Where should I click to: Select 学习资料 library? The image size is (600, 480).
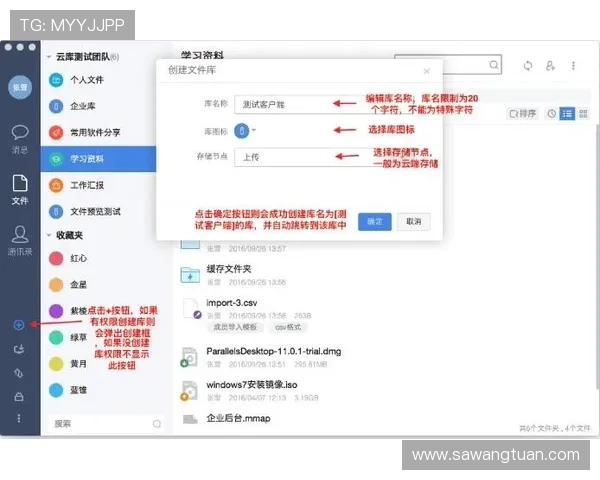point(99,159)
